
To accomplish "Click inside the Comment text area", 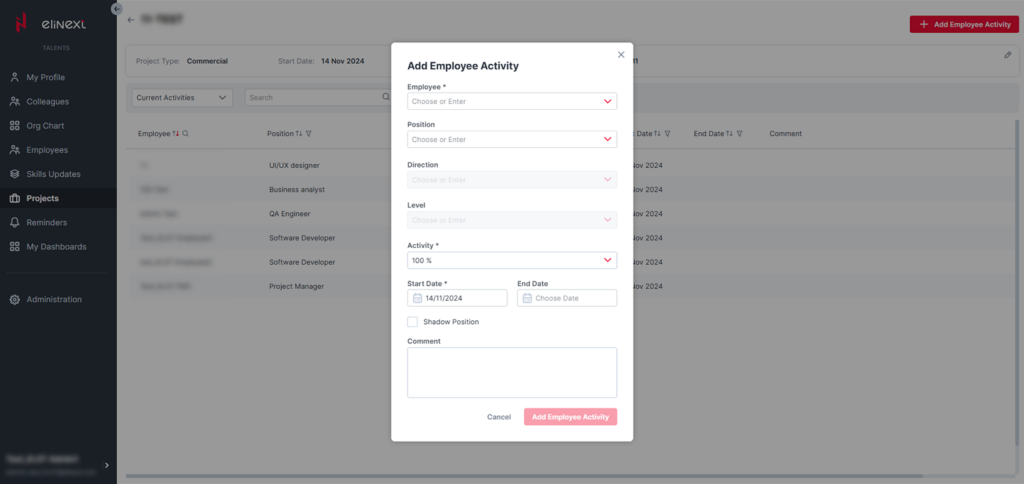I will (x=512, y=372).
